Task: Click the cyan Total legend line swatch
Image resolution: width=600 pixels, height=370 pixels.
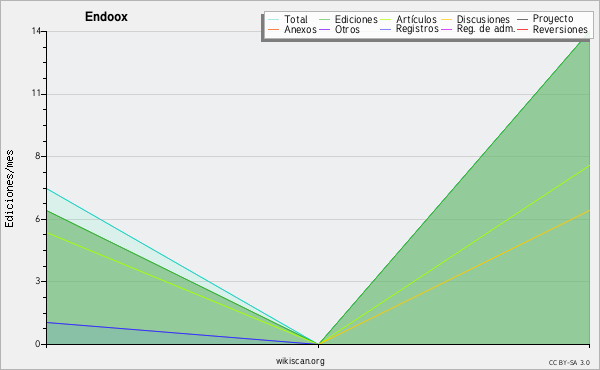Action: (x=274, y=20)
